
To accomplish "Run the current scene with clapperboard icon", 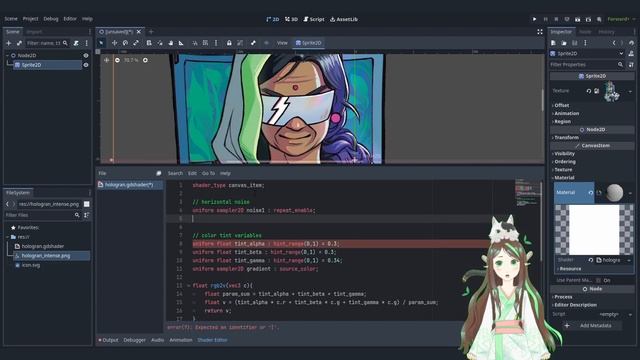I will coord(578,19).
